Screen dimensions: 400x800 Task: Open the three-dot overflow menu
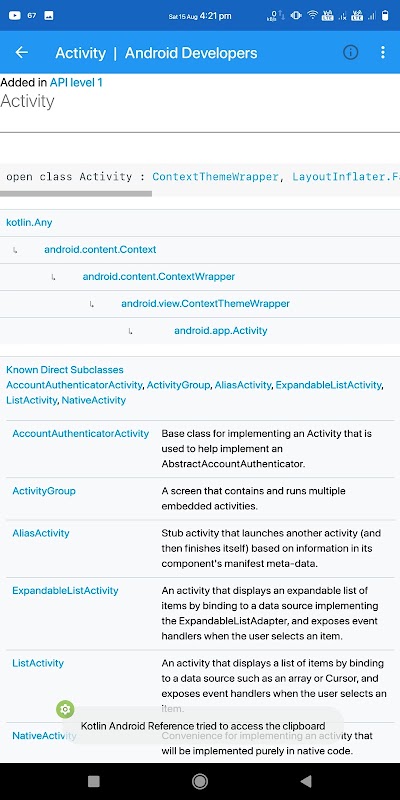pyautogui.click(x=383, y=53)
